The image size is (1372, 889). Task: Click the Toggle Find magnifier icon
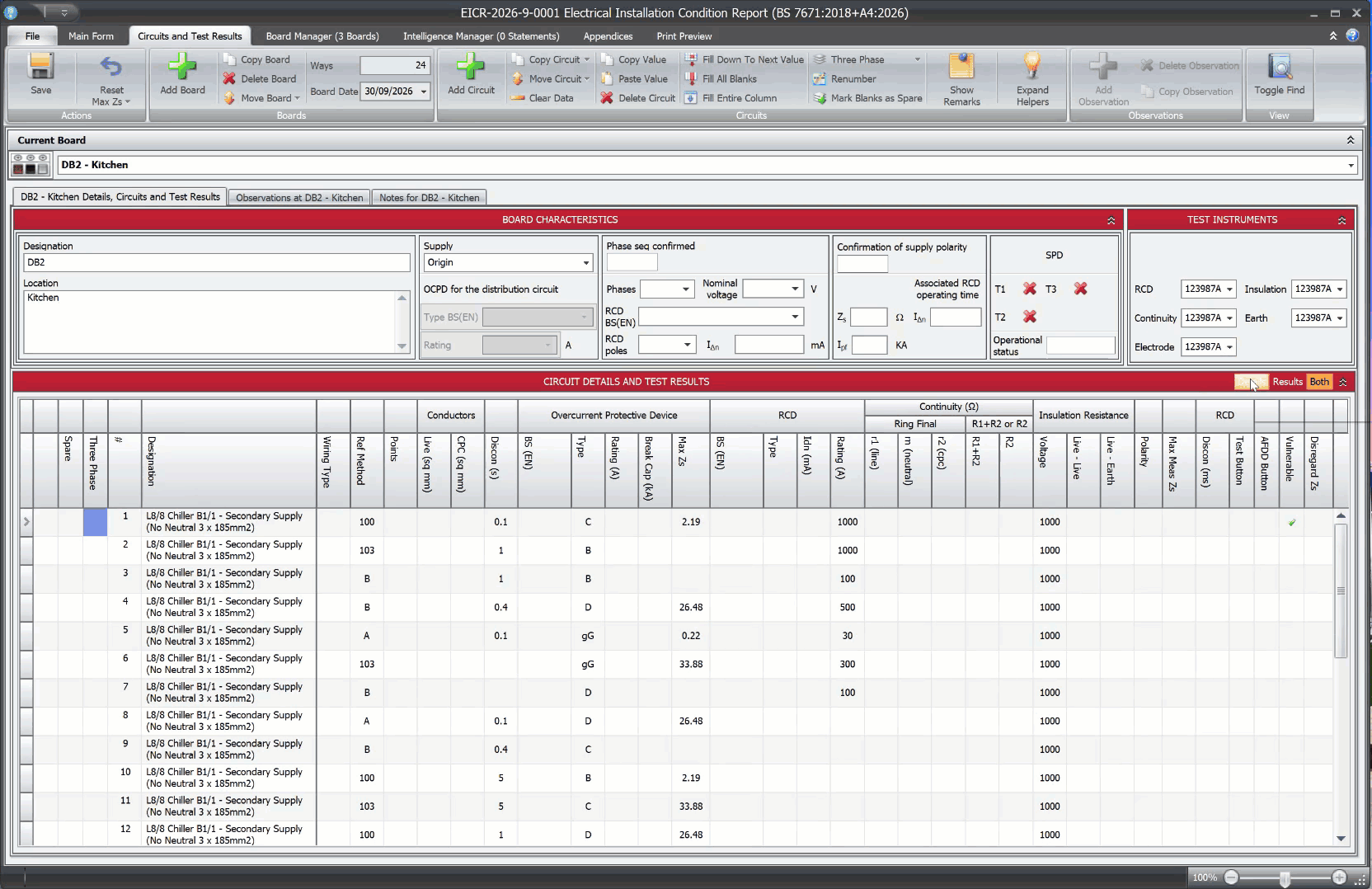tap(1279, 67)
